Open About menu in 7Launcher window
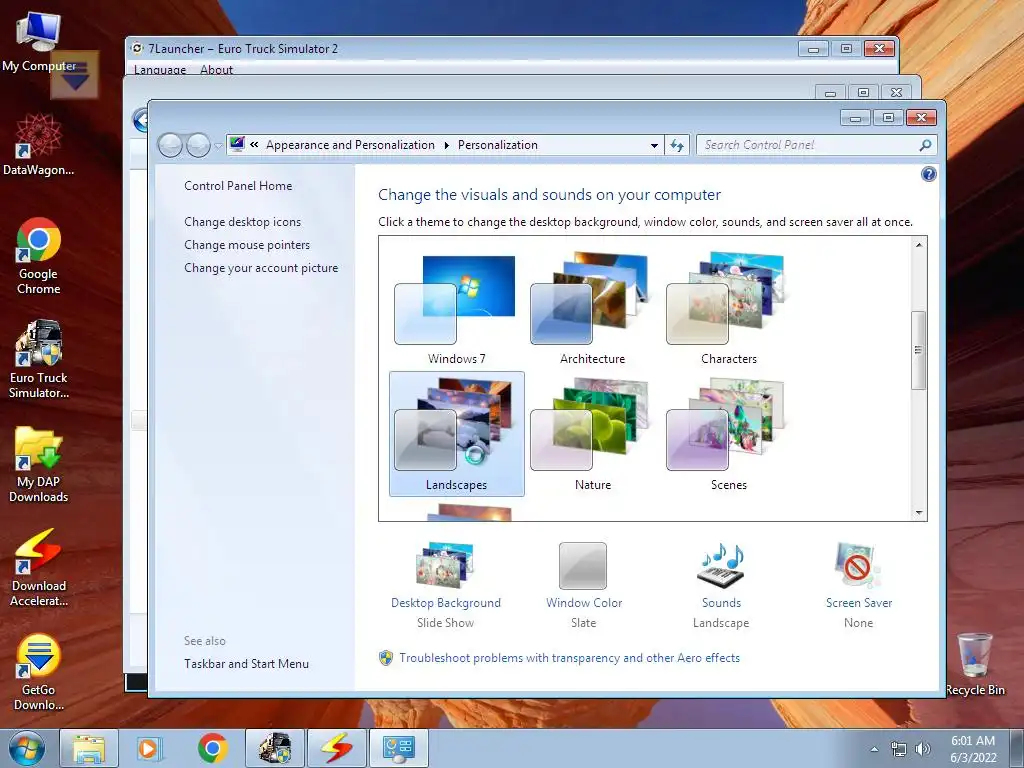The image size is (1024, 768). pyautogui.click(x=216, y=69)
